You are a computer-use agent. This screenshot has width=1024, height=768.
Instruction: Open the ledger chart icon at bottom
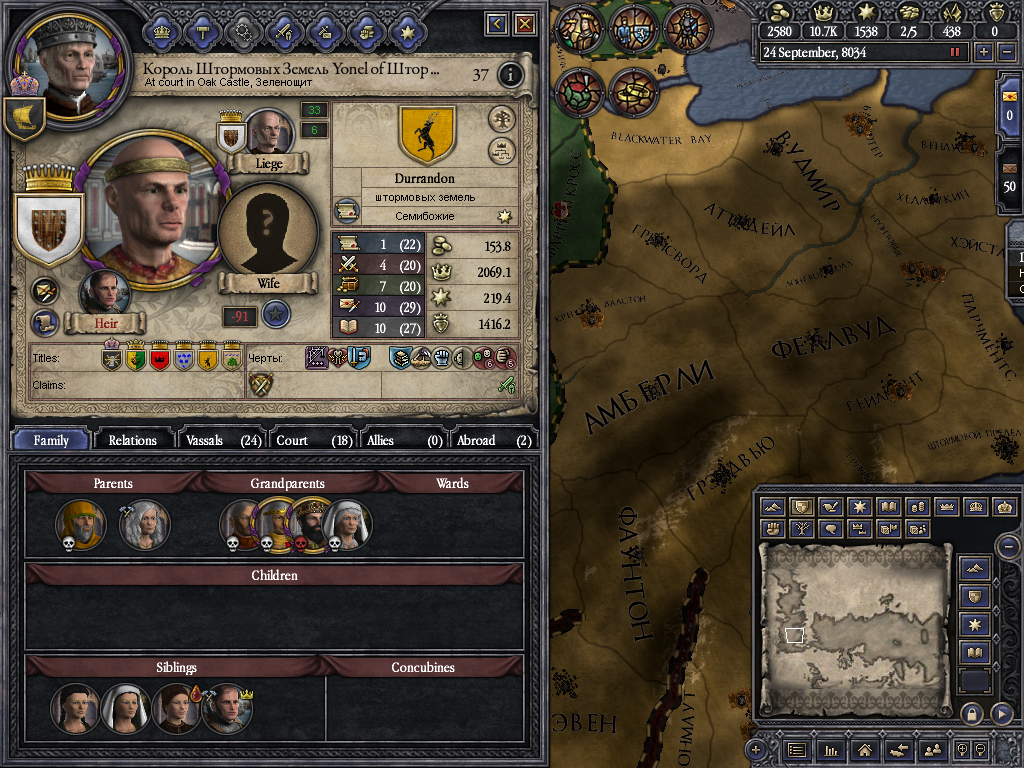(x=830, y=750)
